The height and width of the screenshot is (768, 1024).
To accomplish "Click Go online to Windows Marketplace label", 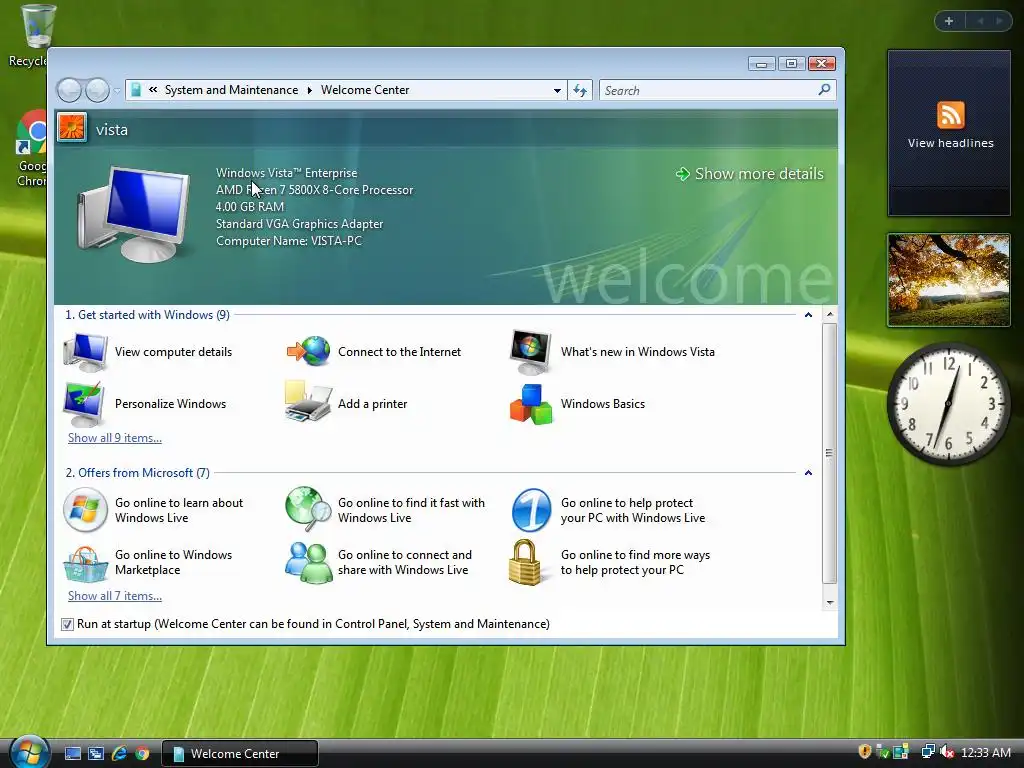I will [174, 562].
